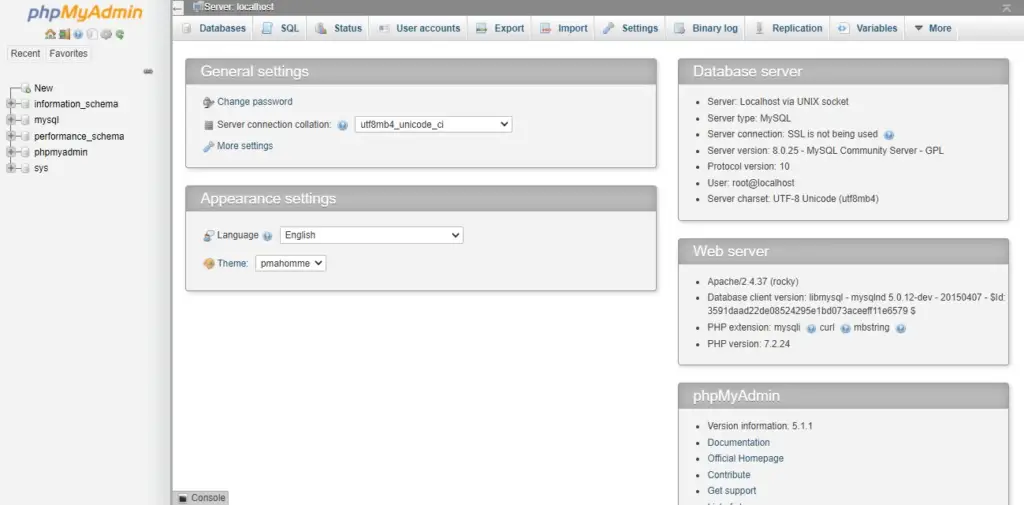Collapse navigation panel arrow in top bar

(178, 7)
